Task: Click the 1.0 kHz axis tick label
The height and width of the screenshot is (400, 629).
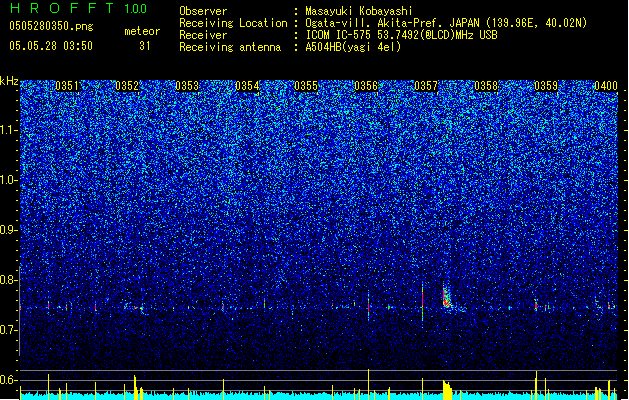Action: pyautogui.click(x=9, y=180)
